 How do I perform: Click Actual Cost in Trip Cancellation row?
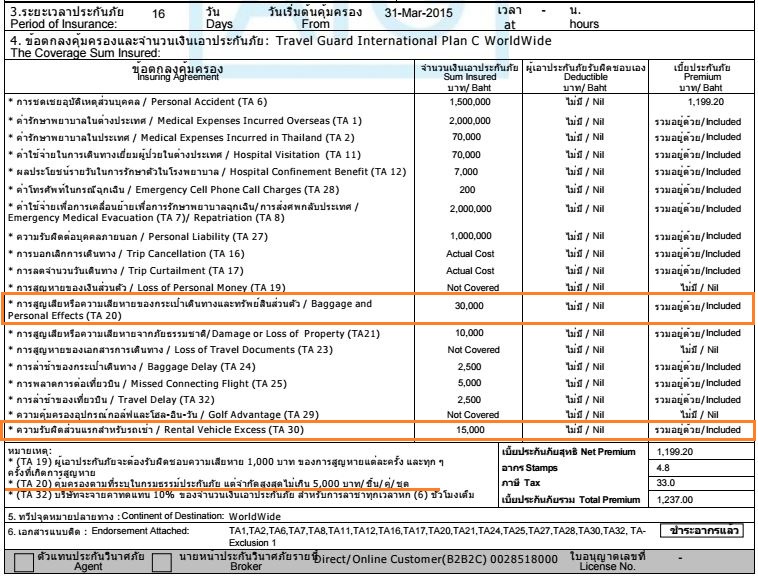[x=470, y=254]
